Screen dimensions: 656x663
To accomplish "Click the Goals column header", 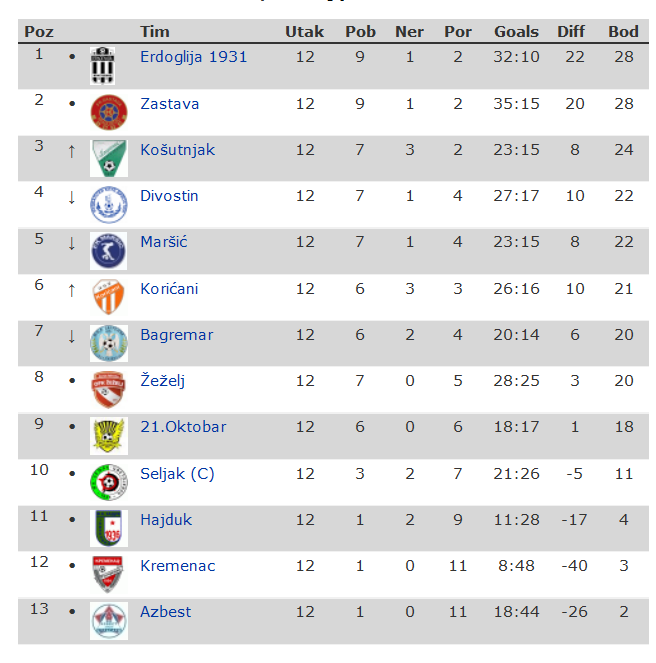I will coord(516,32).
